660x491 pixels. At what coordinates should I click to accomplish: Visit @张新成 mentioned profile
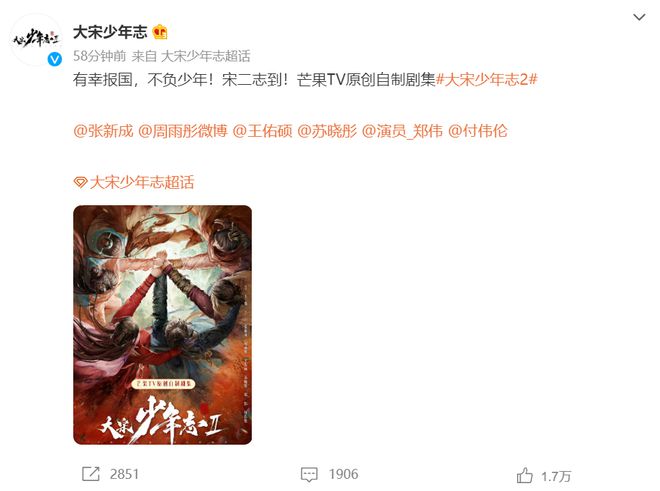click(103, 131)
